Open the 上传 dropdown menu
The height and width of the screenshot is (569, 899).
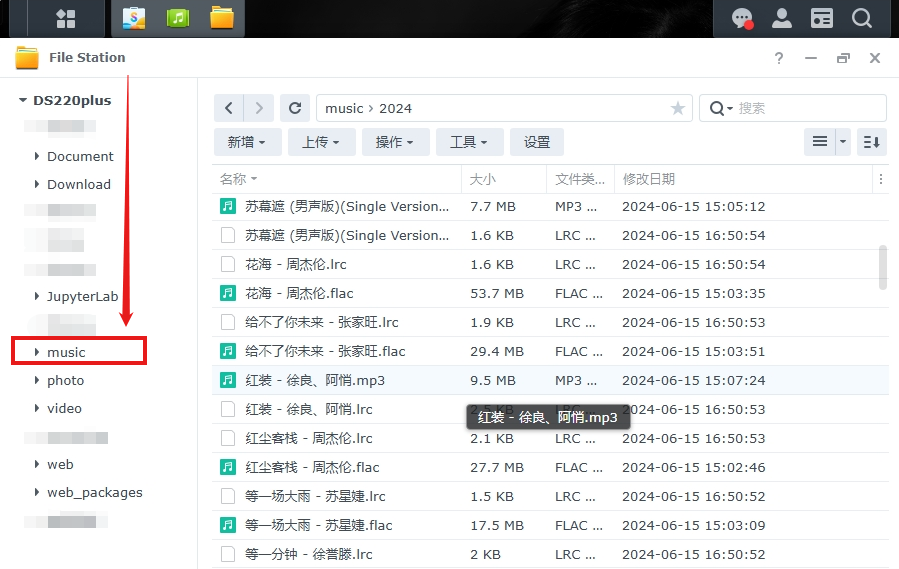[x=321, y=142]
